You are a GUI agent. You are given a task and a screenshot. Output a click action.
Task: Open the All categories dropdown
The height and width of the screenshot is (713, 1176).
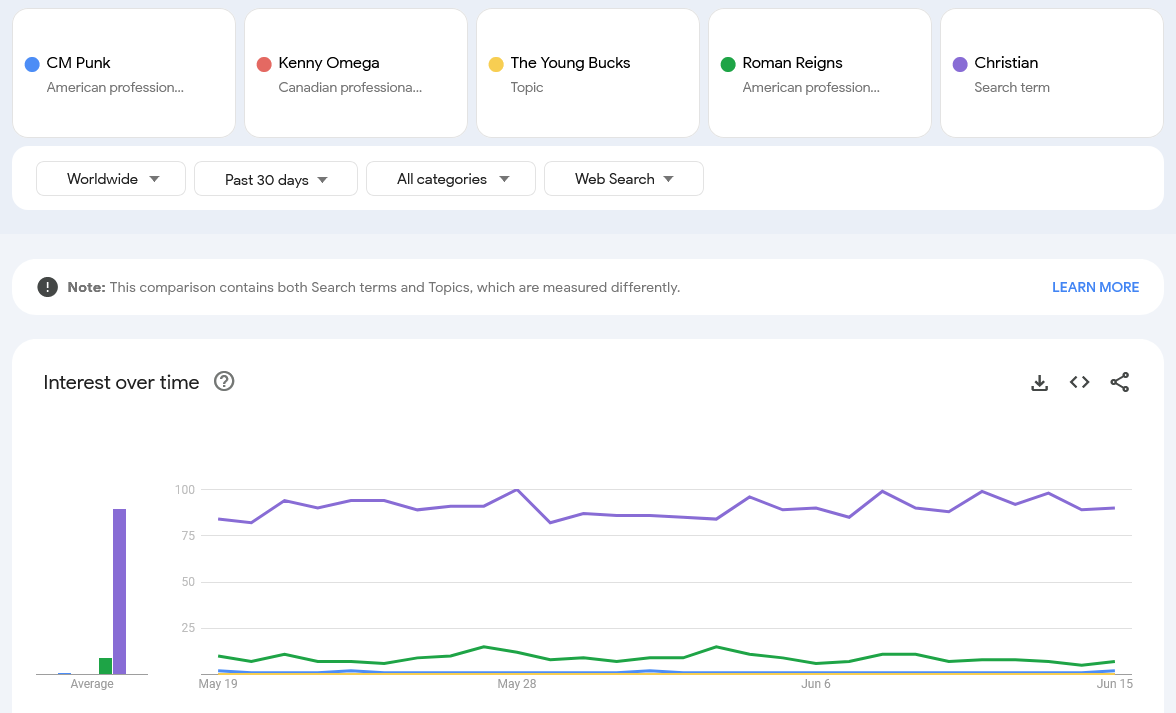point(451,179)
